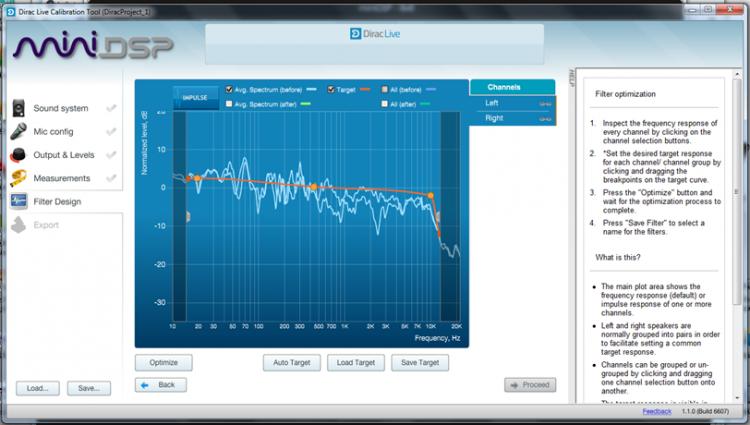Go to Mic config step

click(x=53, y=131)
